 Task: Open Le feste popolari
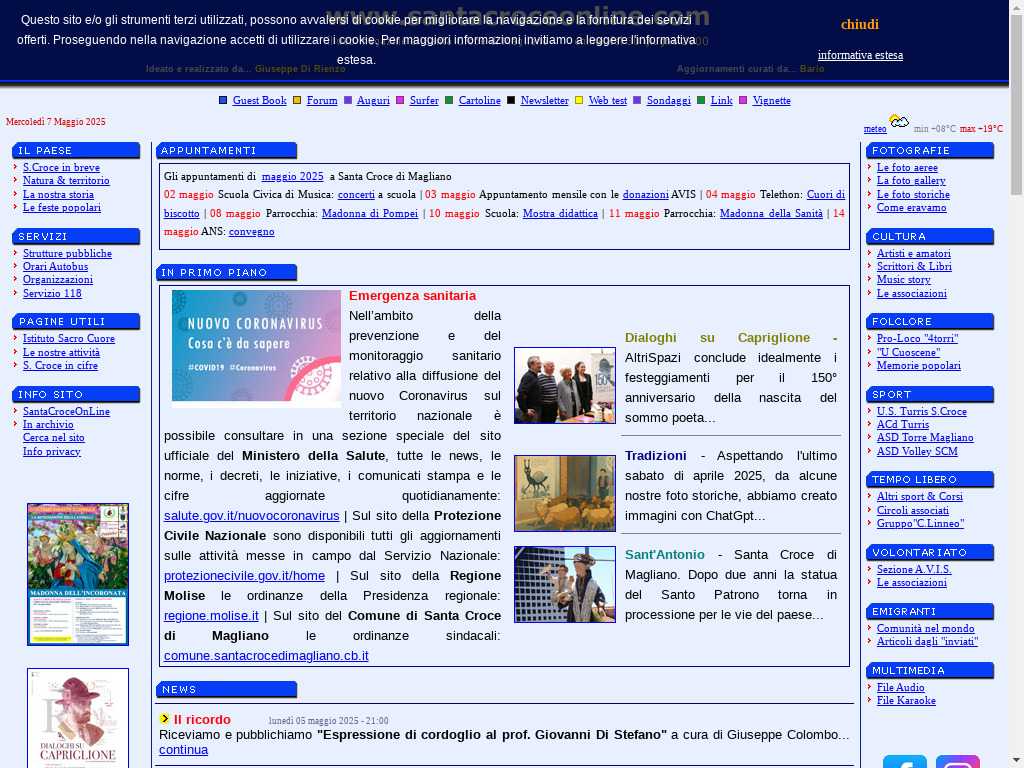coord(62,207)
